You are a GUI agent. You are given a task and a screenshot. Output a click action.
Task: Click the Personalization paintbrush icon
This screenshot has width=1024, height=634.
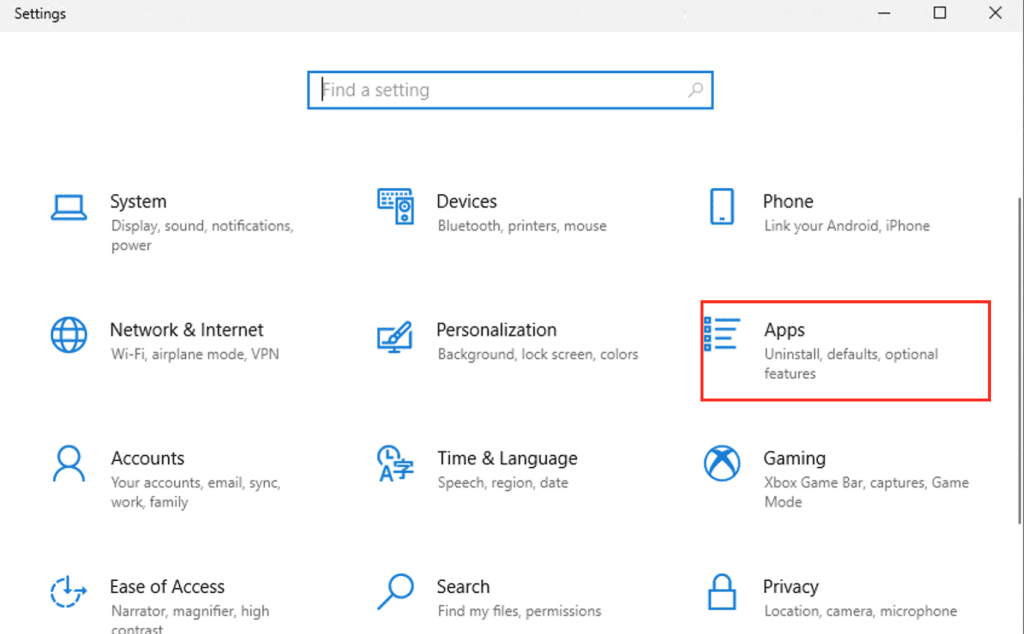tap(395, 336)
